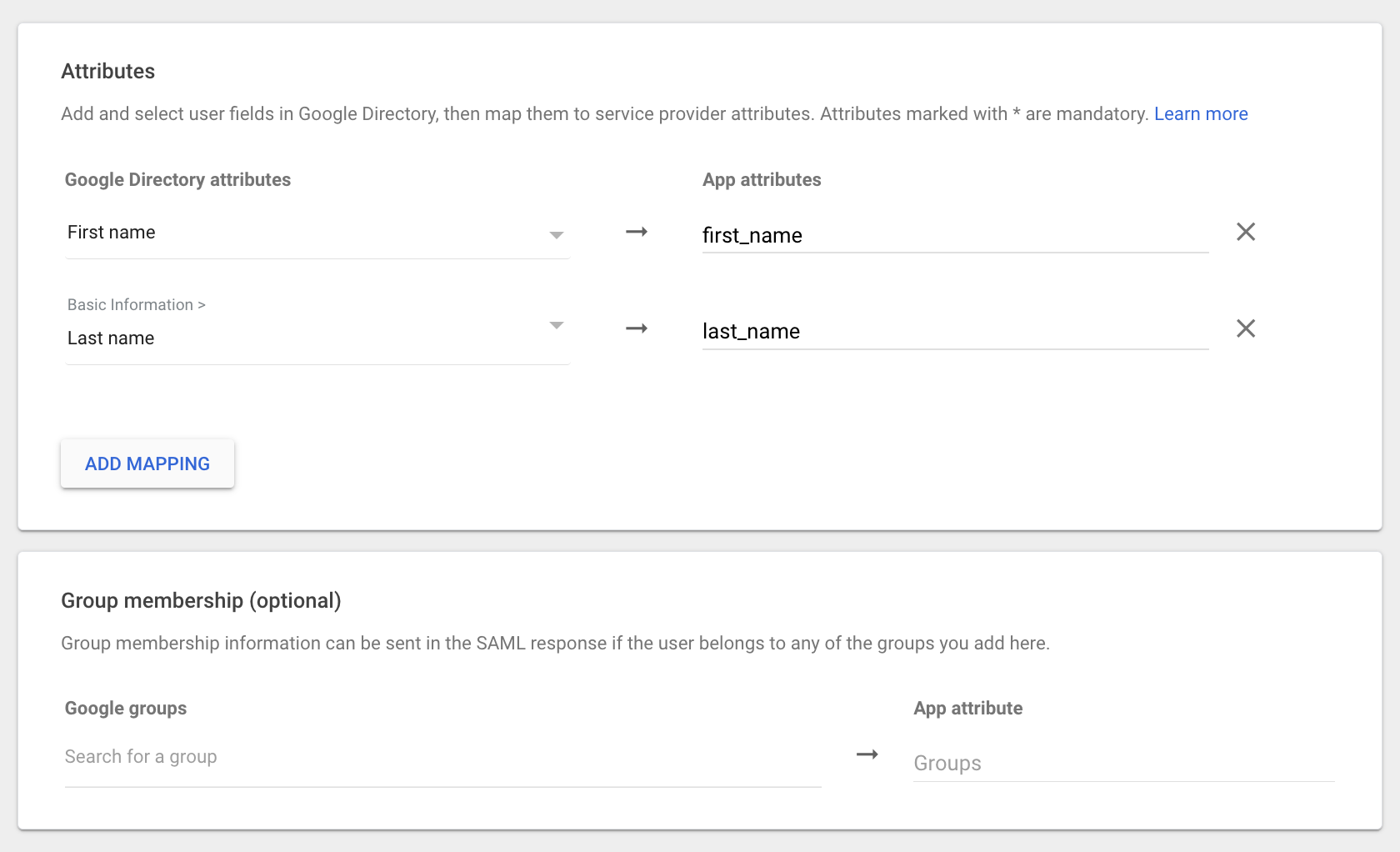Focus the last_name app attribute field

[954, 332]
